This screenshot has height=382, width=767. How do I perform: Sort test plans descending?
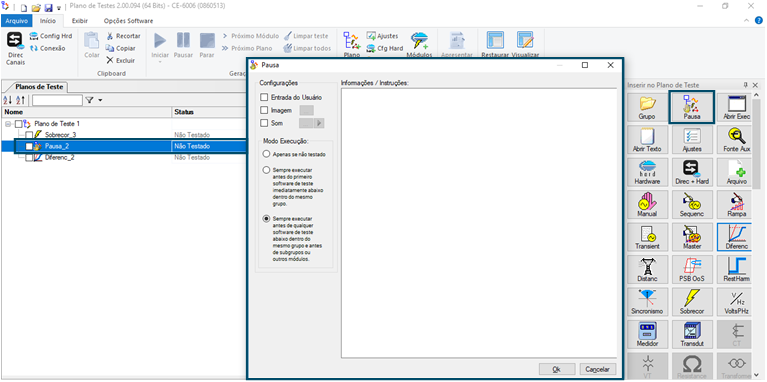pos(20,100)
